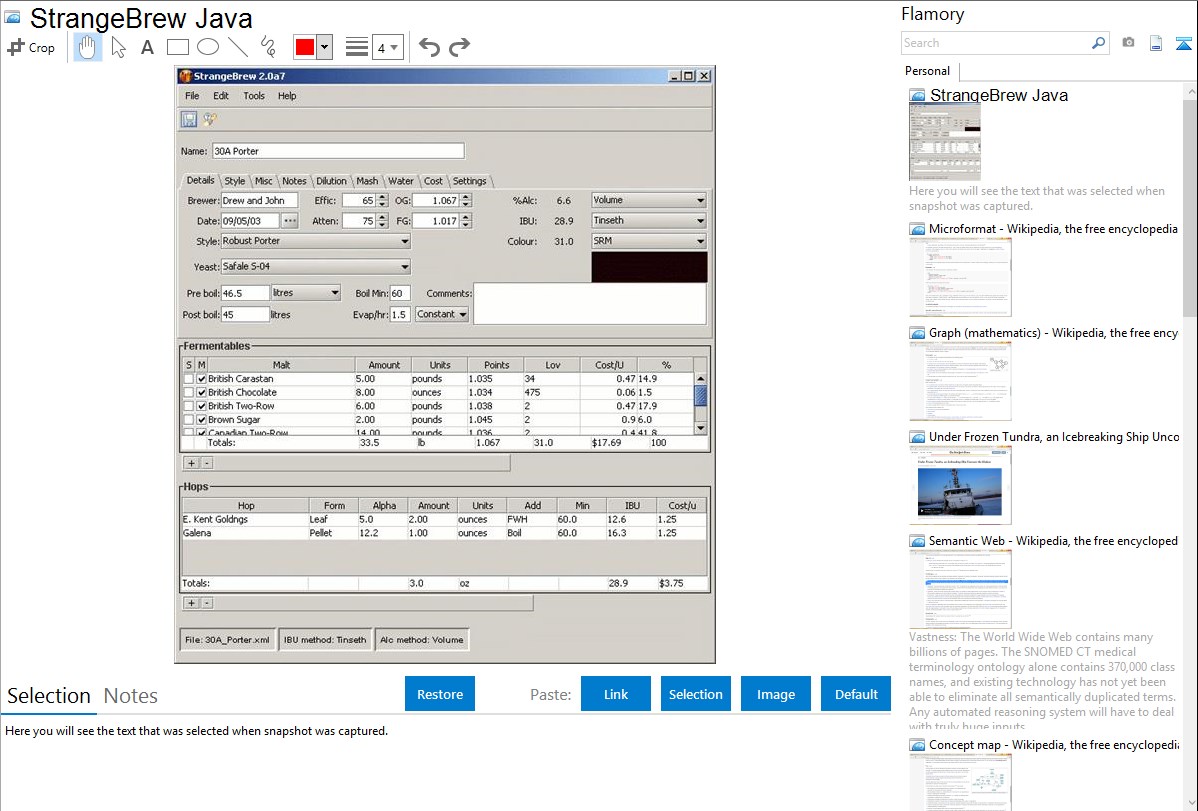Open the Yeast Safale S-04 dropdown
Image resolution: width=1198 pixels, height=811 pixels.
316,267
